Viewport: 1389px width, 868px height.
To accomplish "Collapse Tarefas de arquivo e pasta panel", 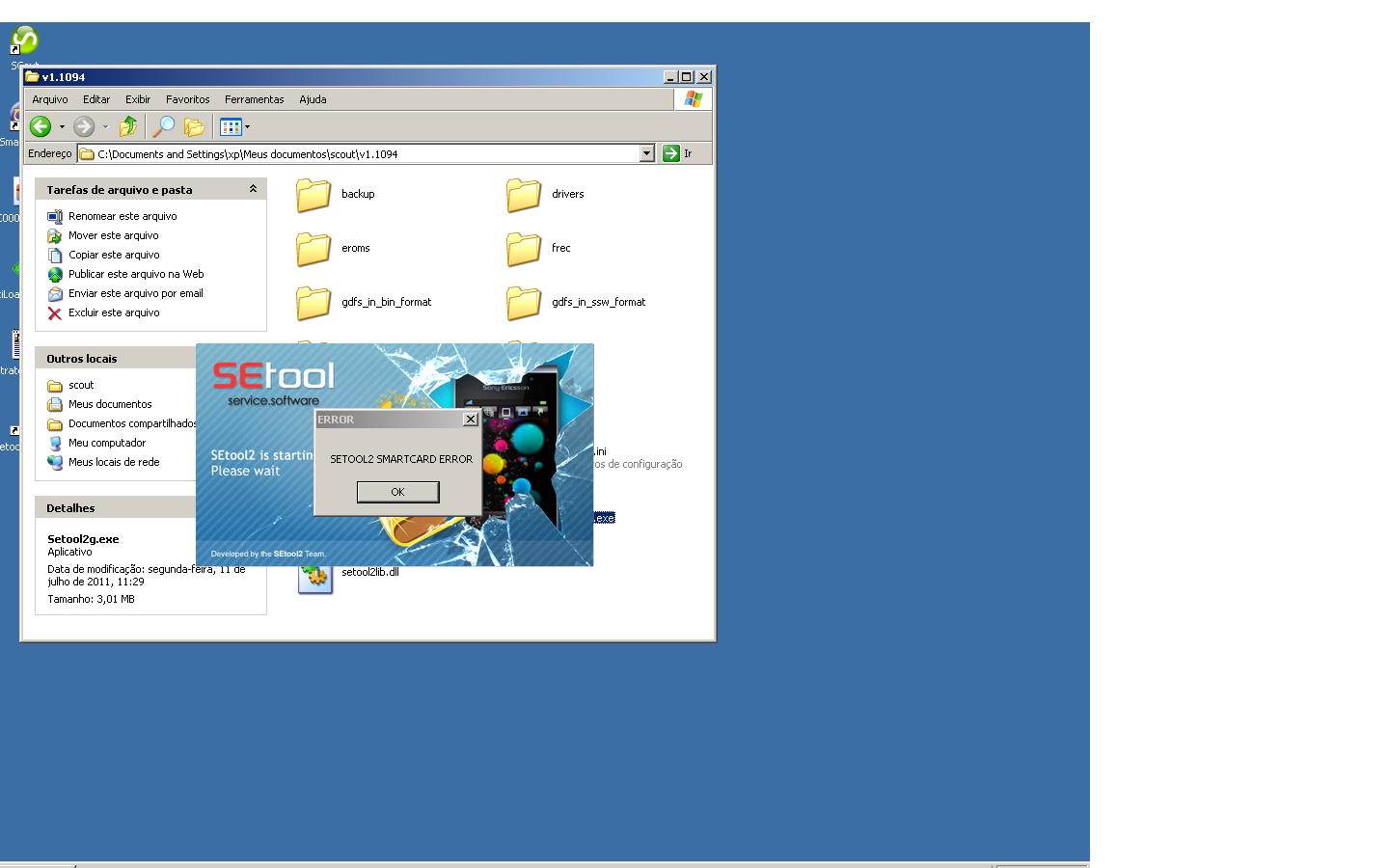I will [253, 189].
